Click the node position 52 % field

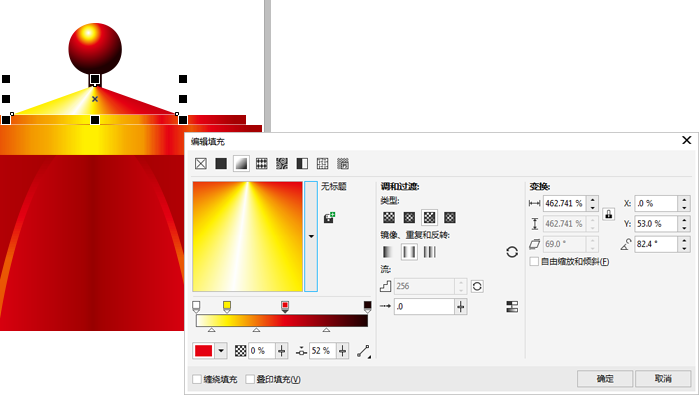(323, 351)
